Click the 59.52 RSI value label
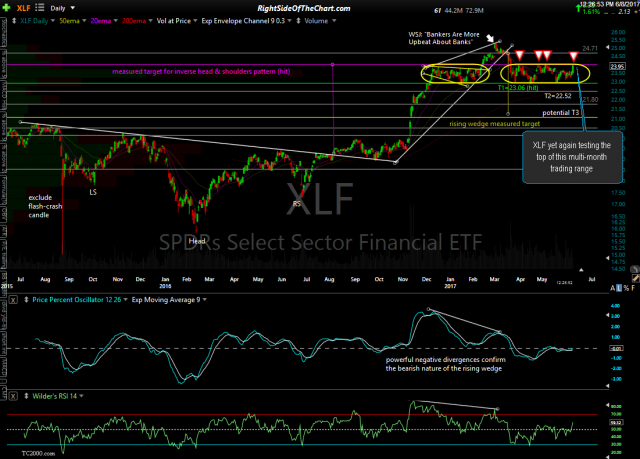This screenshot has height=459, width=640. [616, 423]
